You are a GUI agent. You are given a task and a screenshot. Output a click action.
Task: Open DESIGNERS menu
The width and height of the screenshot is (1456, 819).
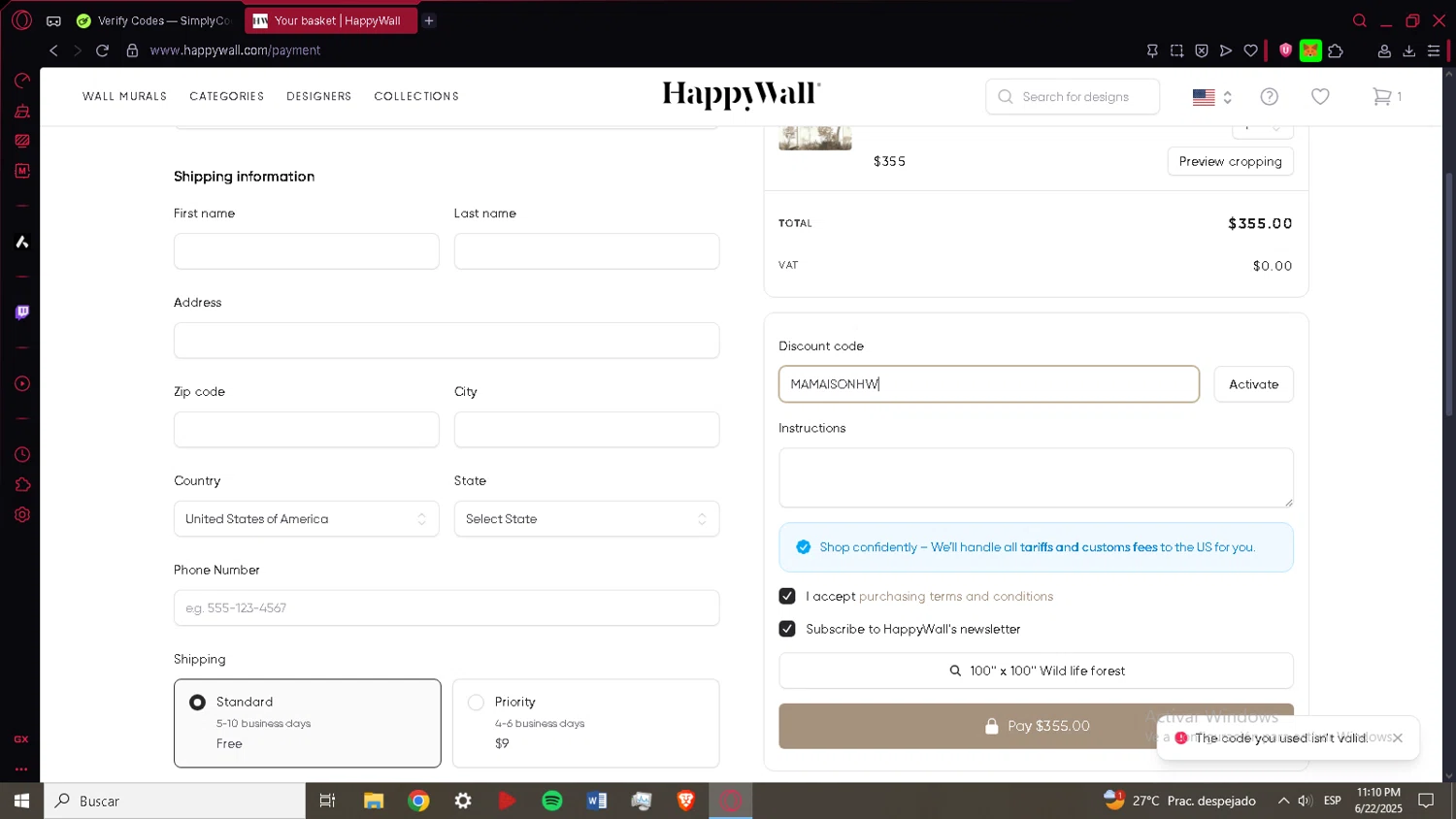pyautogui.click(x=318, y=96)
